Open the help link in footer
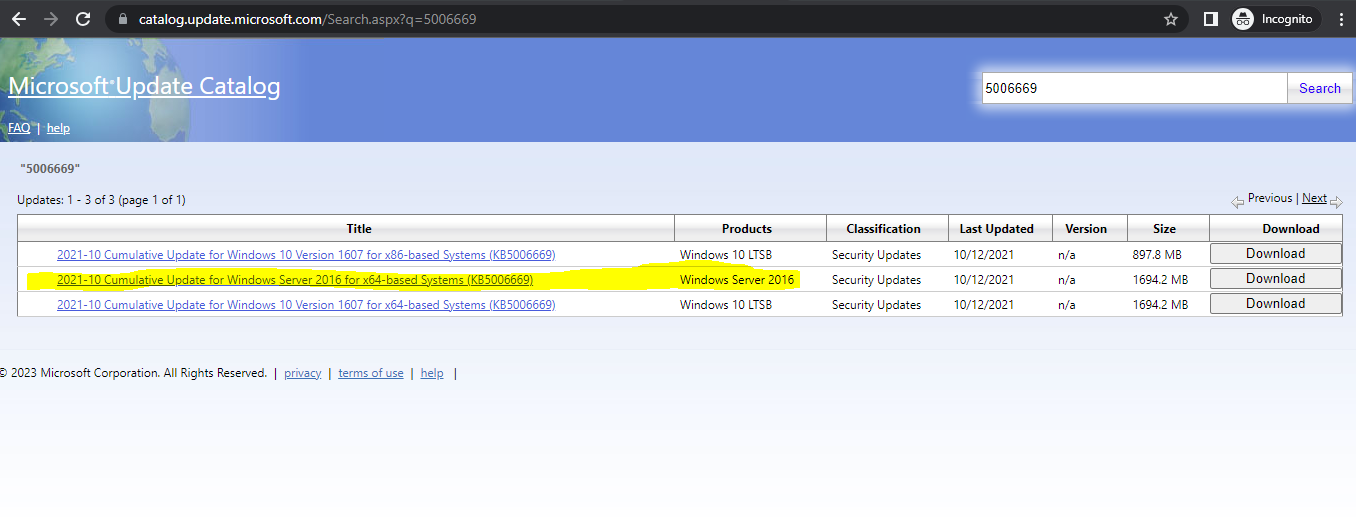1356x517 pixels. 432,373
